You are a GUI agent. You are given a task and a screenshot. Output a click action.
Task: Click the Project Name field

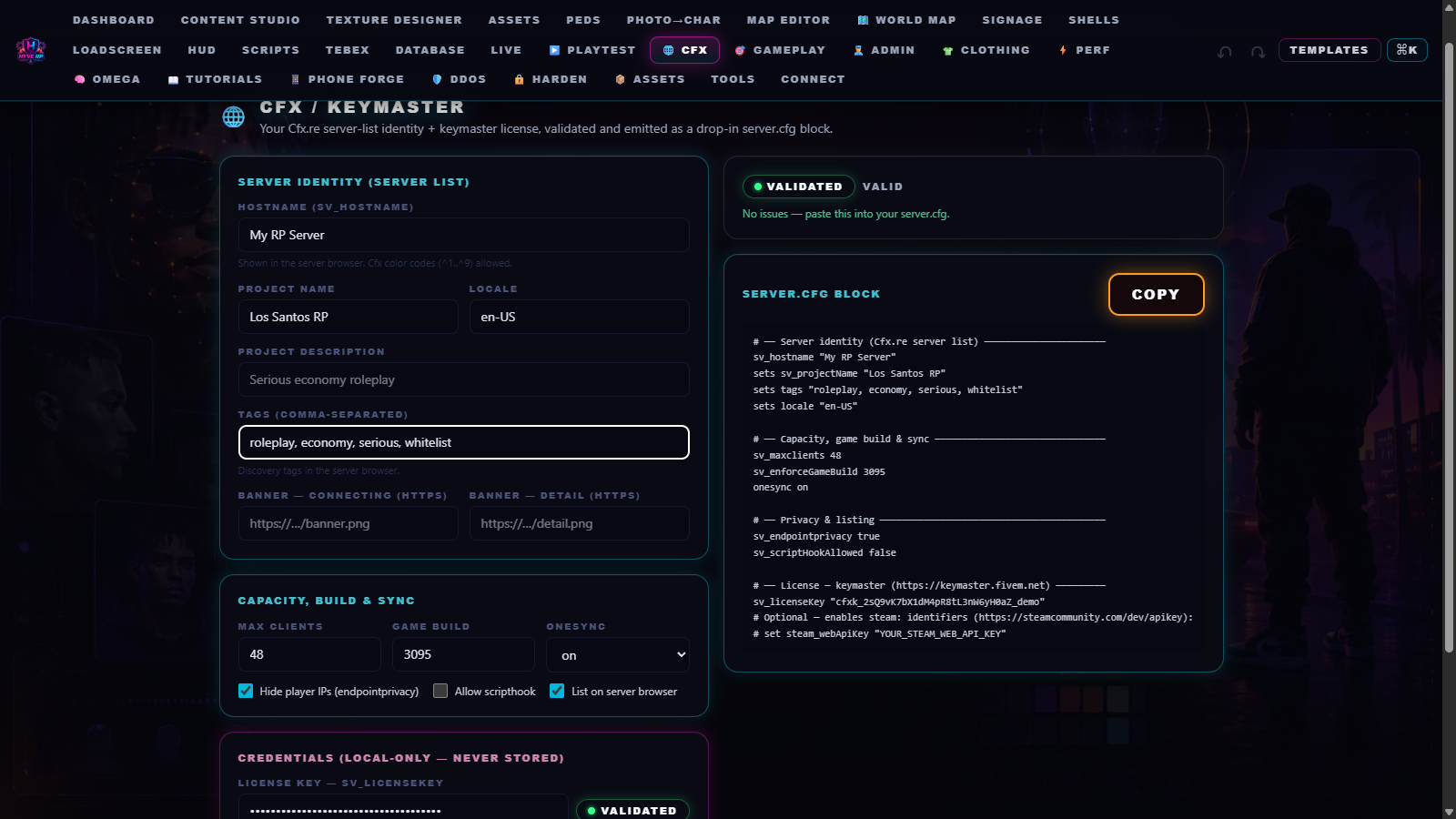pos(348,317)
